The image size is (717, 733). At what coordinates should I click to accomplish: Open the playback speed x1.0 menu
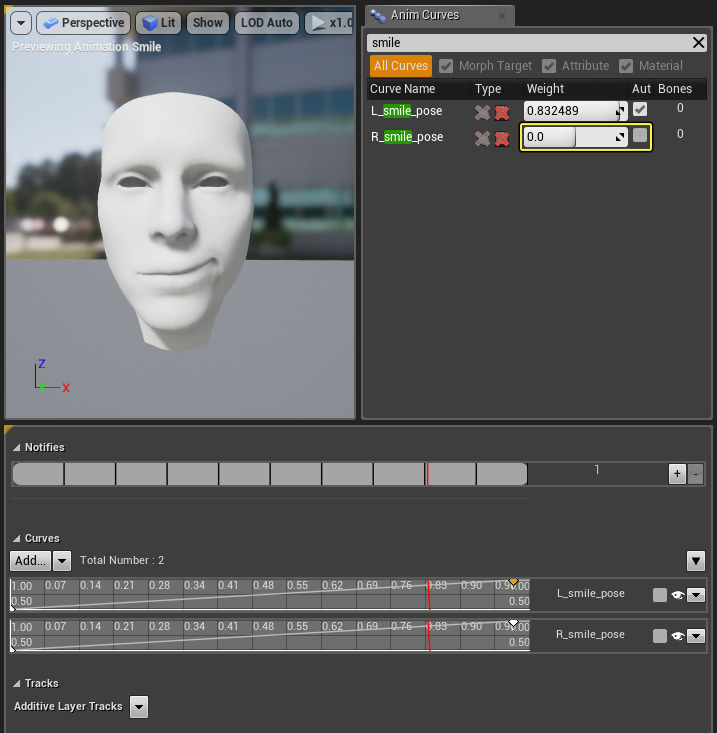pyautogui.click(x=331, y=23)
